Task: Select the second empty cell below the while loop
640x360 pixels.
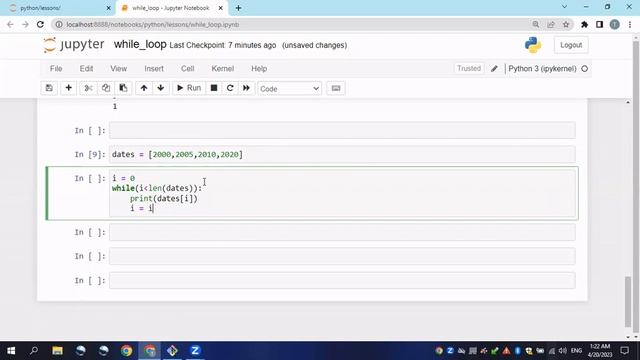Action: [x=342, y=256]
